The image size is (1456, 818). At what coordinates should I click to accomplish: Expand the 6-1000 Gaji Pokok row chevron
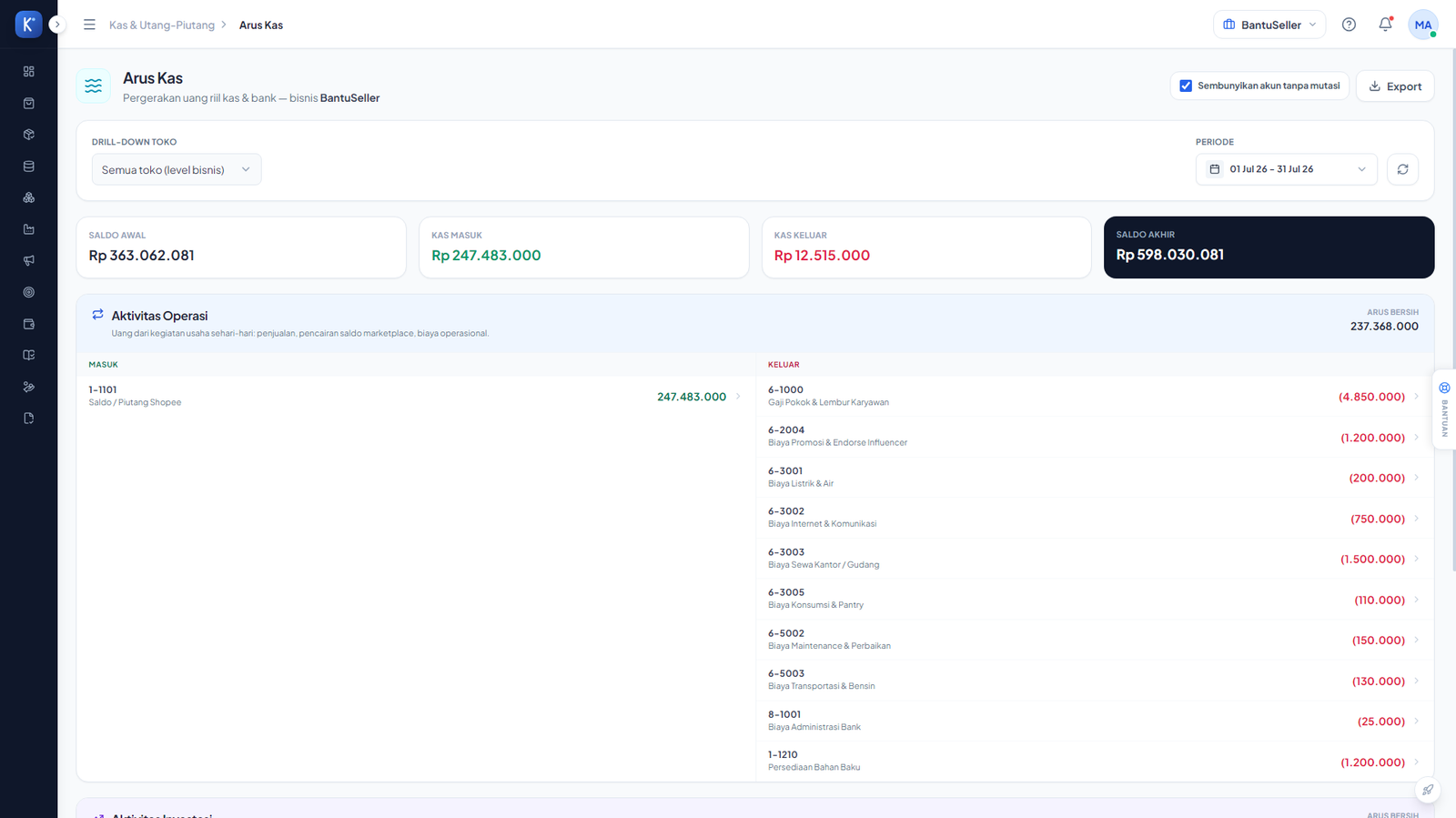(x=1417, y=397)
